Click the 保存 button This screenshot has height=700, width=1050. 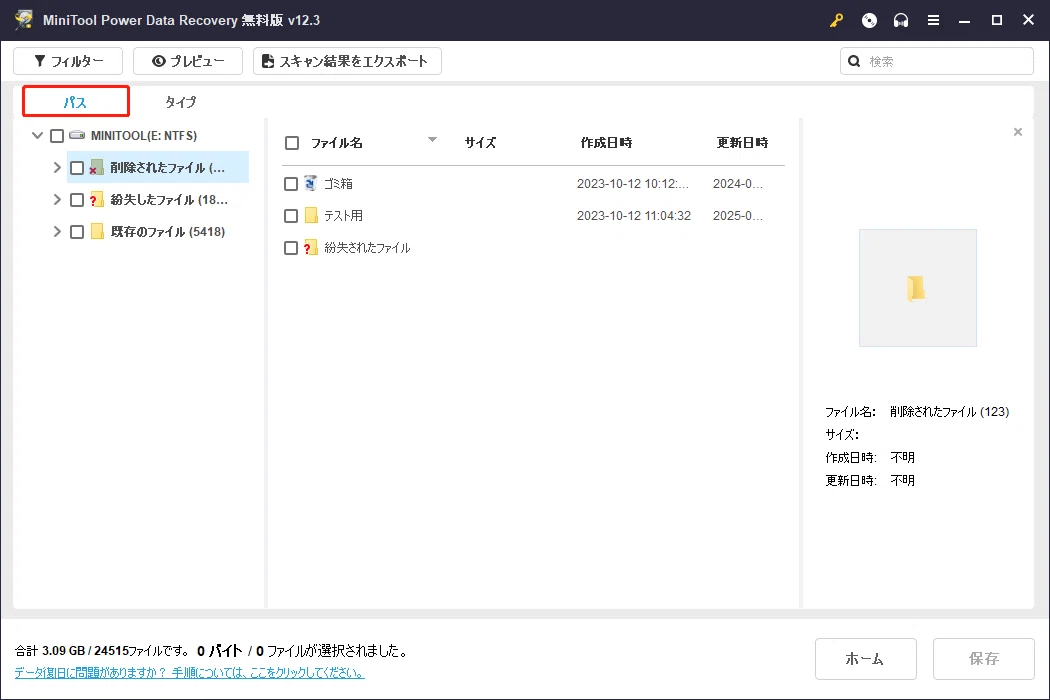pos(983,658)
